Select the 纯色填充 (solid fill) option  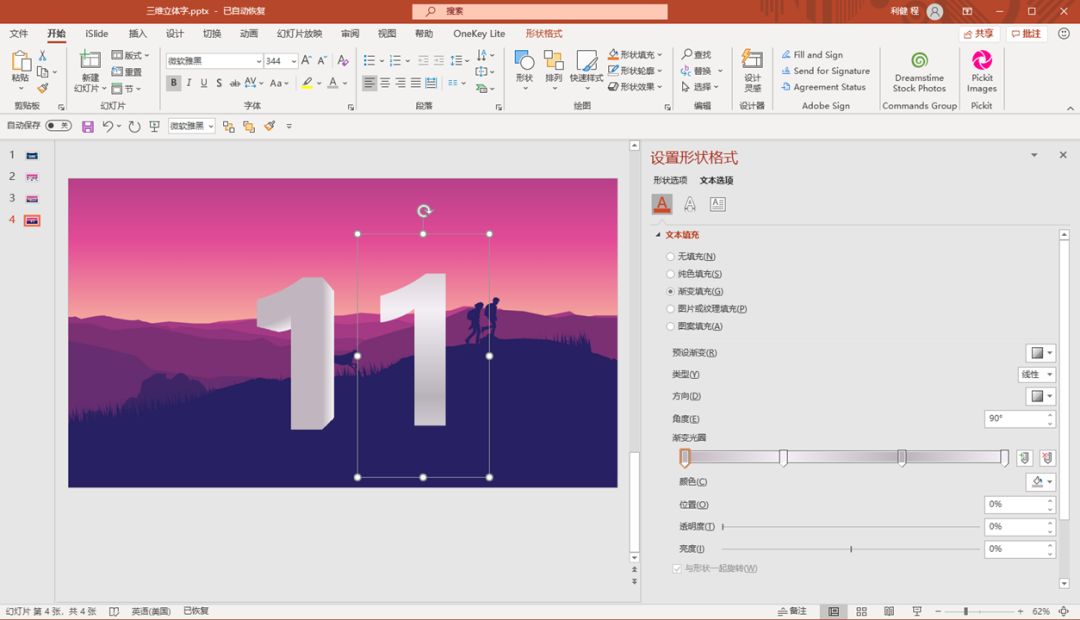(x=671, y=274)
